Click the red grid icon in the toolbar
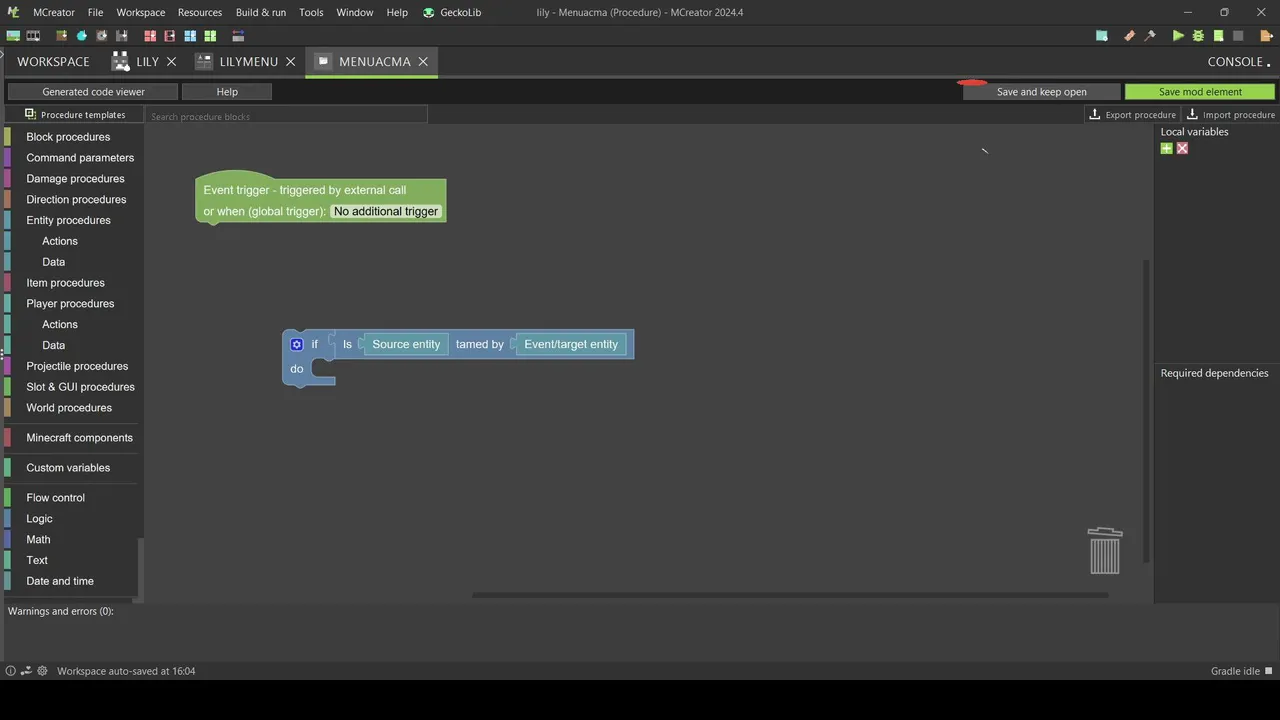This screenshot has height=720, width=1280. click(x=150, y=36)
